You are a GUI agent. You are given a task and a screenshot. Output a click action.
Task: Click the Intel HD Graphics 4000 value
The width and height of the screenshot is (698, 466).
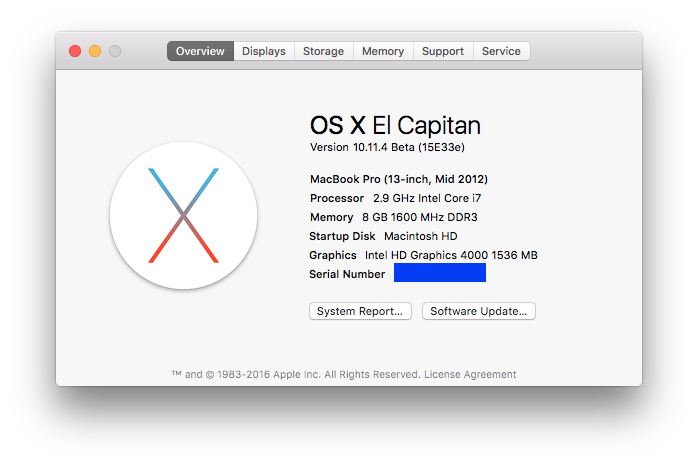click(x=451, y=255)
